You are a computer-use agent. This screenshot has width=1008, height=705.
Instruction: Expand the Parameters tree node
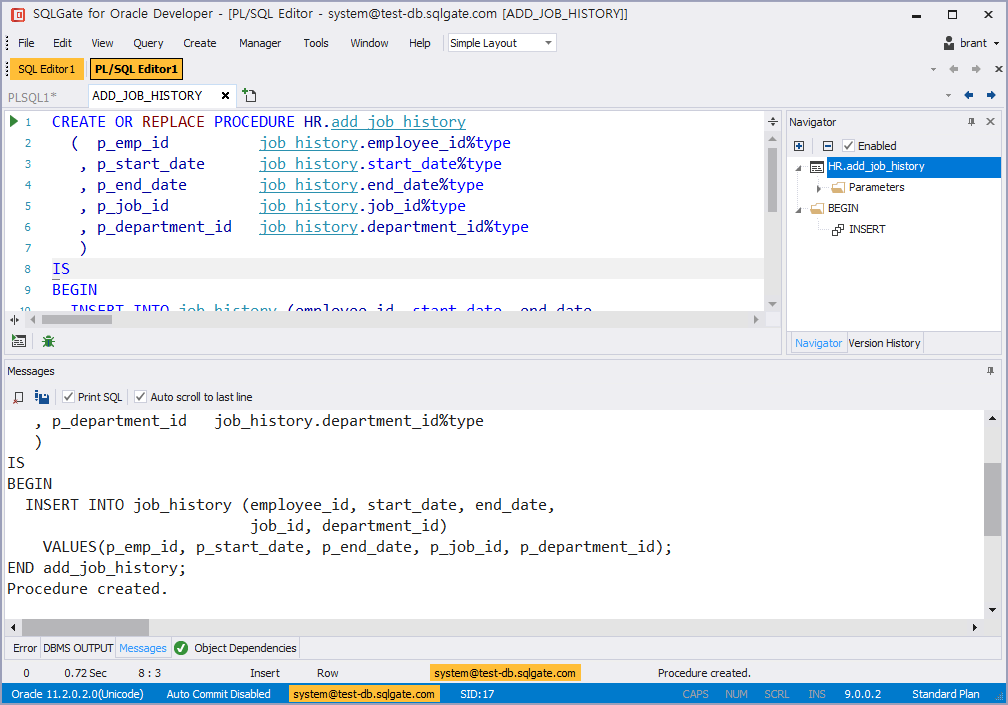pyautogui.click(x=818, y=188)
